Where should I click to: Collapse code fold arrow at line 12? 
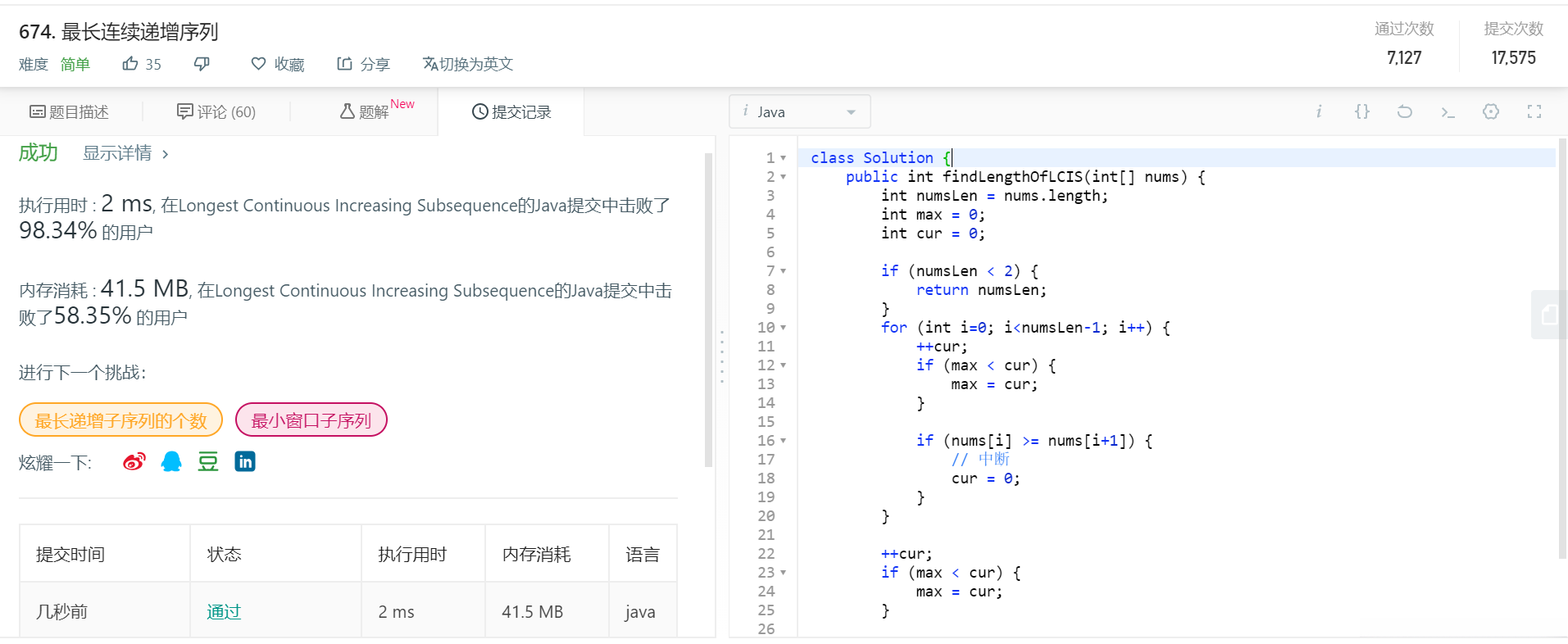(784, 365)
